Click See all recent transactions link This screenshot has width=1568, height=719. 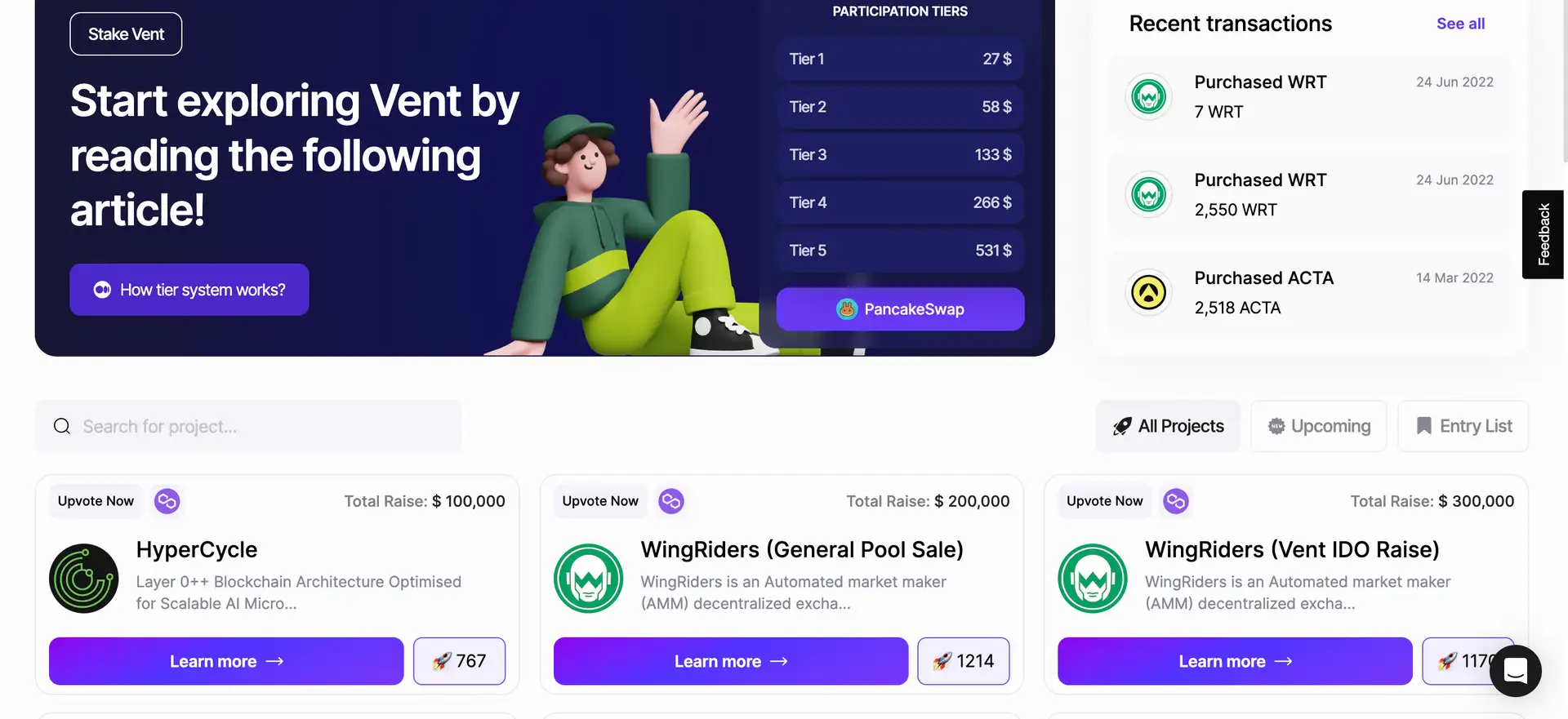1461,24
